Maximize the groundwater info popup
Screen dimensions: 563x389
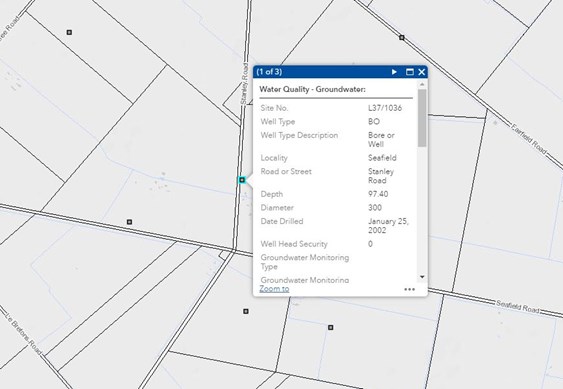pyautogui.click(x=410, y=72)
